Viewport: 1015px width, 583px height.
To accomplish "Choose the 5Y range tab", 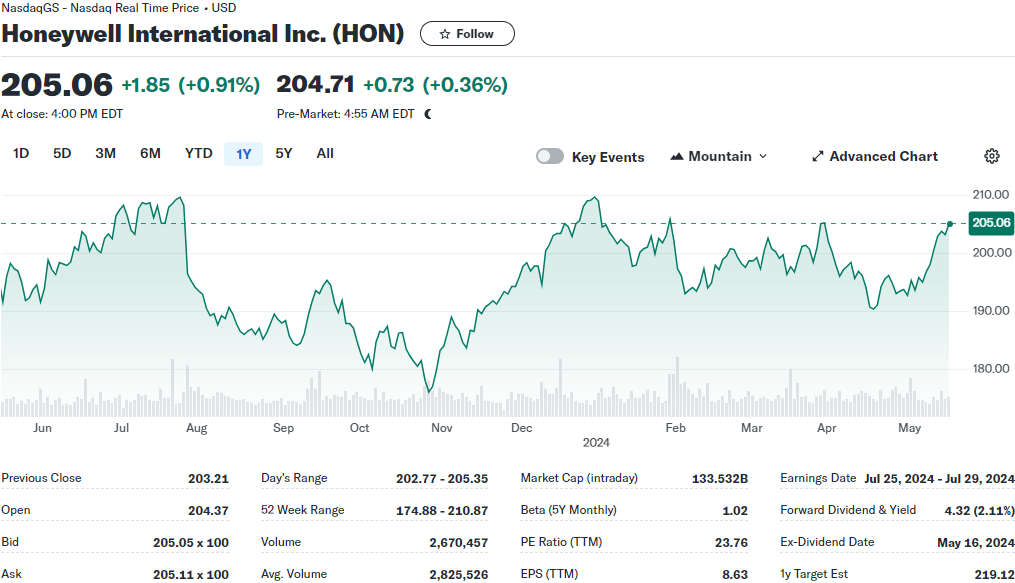I will point(284,153).
